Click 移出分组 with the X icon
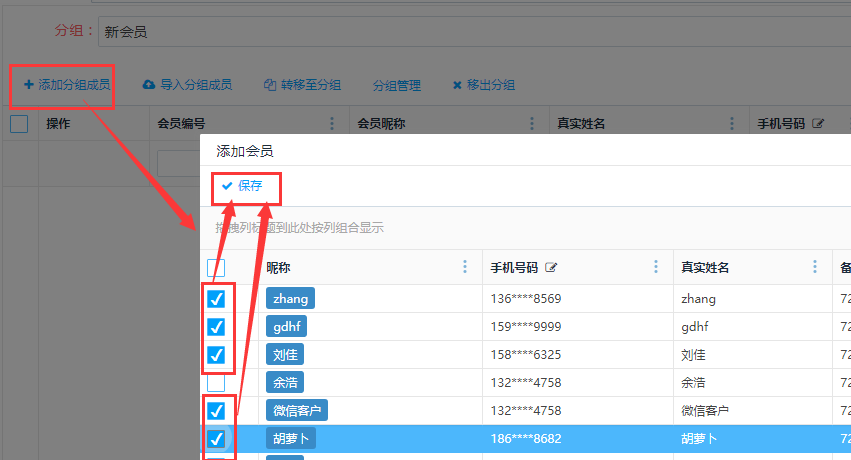The height and width of the screenshot is (460, 851). point(483,86)
